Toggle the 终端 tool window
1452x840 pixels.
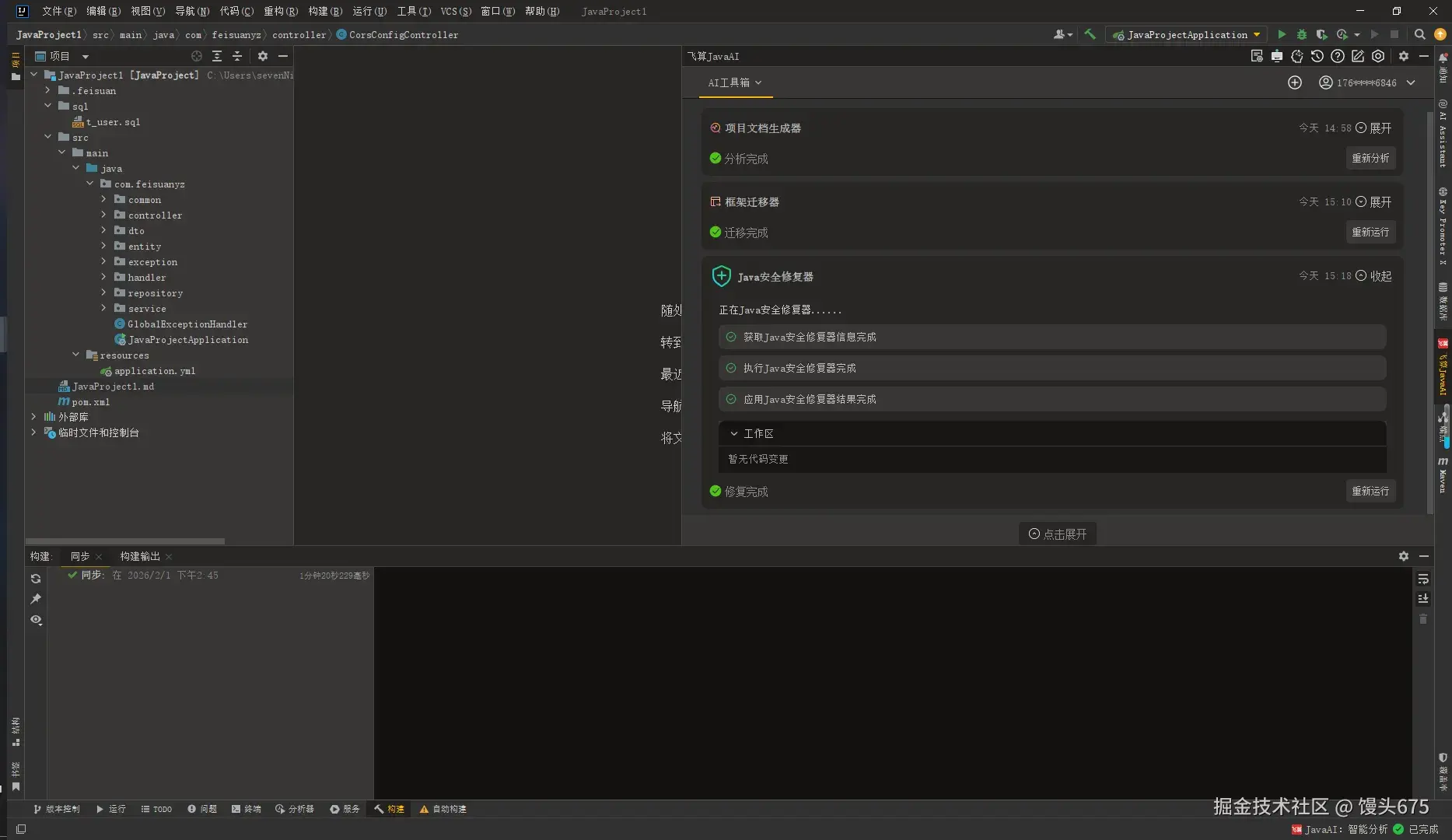[x=247, y=809]
